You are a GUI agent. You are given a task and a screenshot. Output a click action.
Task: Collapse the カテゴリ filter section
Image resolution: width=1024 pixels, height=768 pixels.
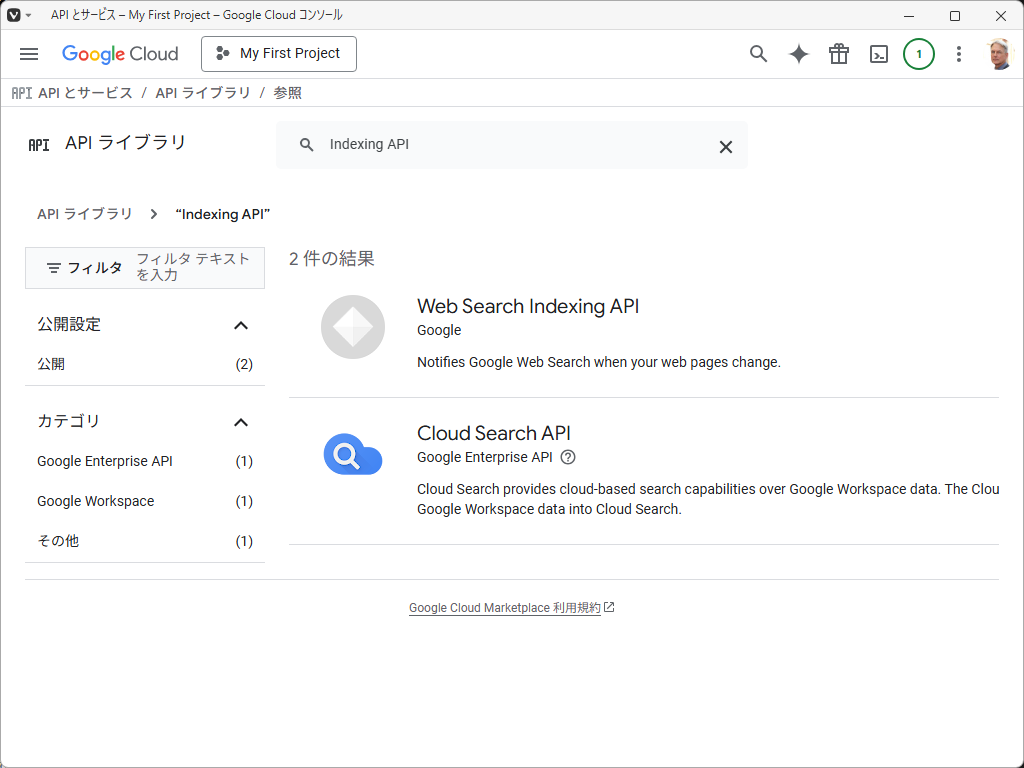[240, 422]
